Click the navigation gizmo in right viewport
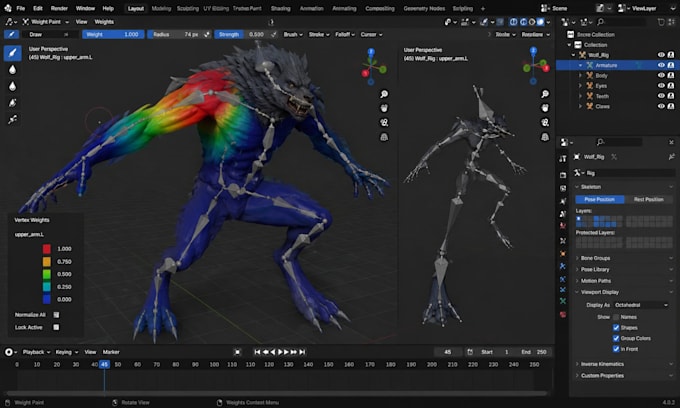This screenshot has width=680, height=408. [535, 66]
